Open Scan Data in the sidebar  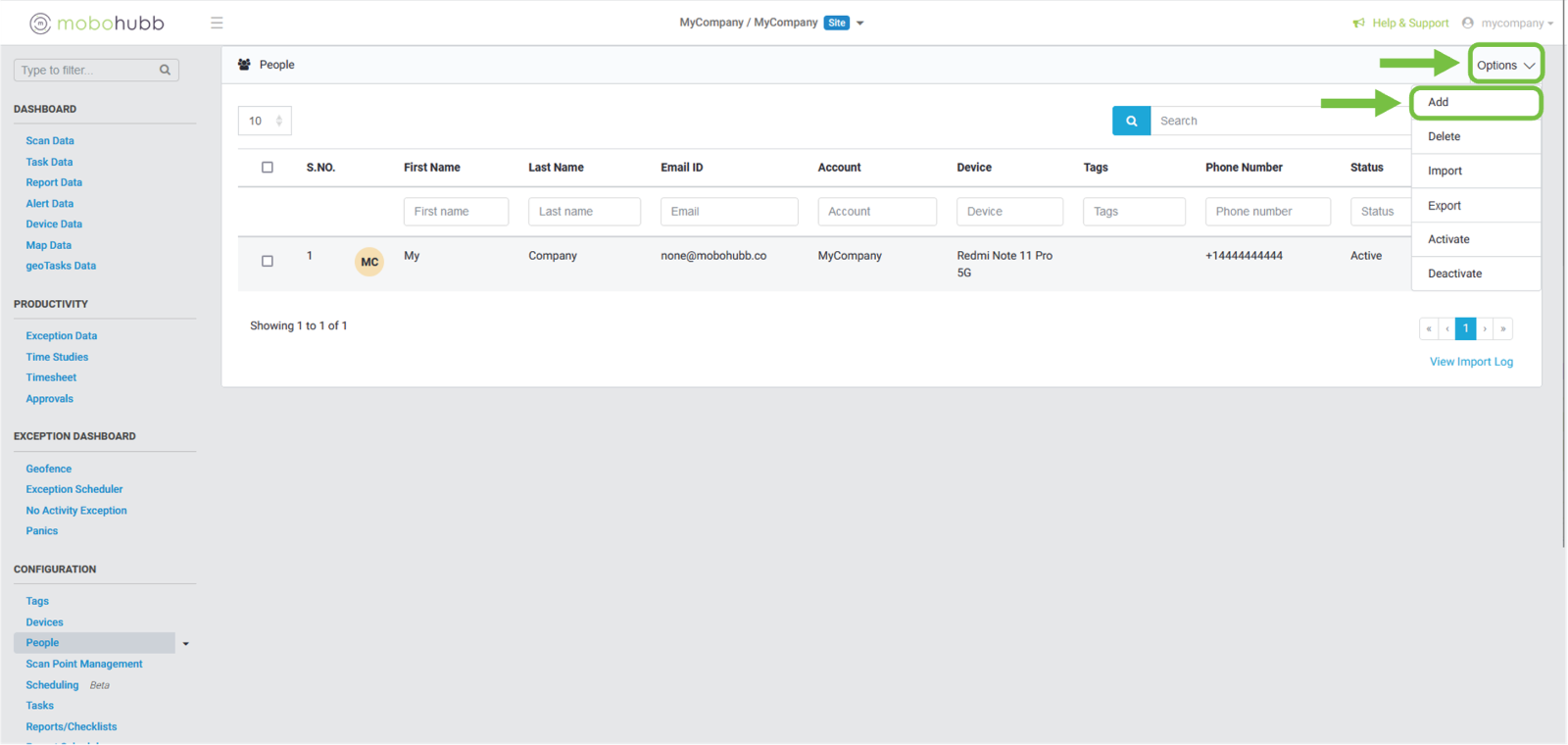pyautogui.click(x=50, y=141)
